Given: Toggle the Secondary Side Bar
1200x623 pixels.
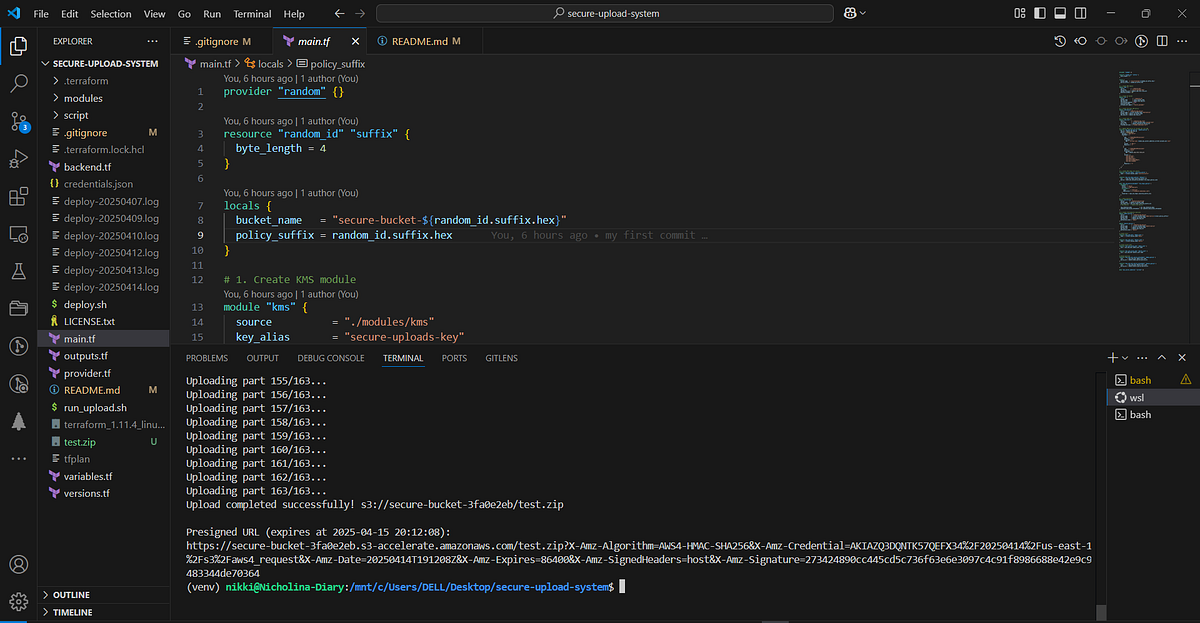Looking at the screenshot, I should coord(1078,14).
